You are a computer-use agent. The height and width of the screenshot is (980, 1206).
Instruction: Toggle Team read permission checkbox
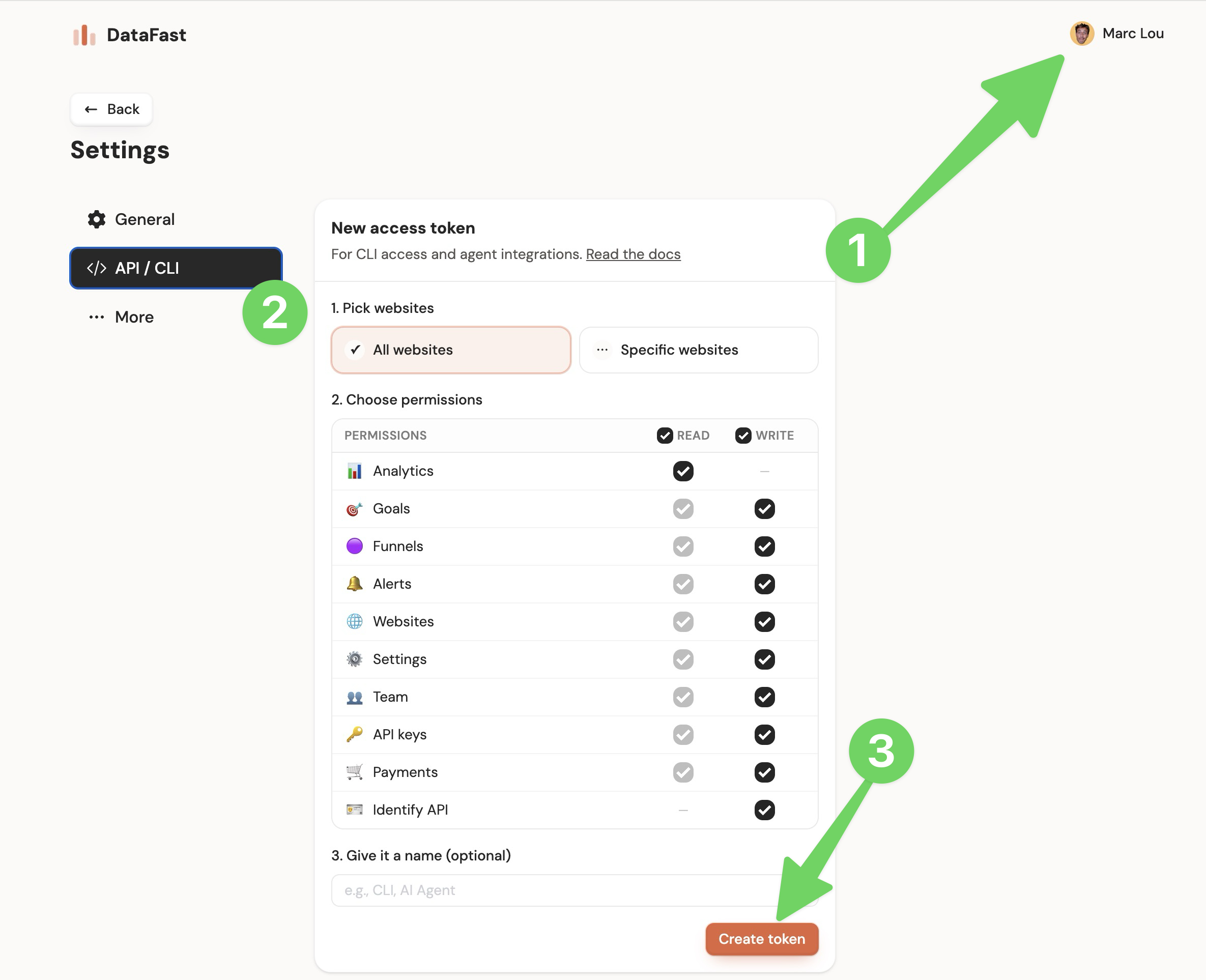tap(683, 697)
